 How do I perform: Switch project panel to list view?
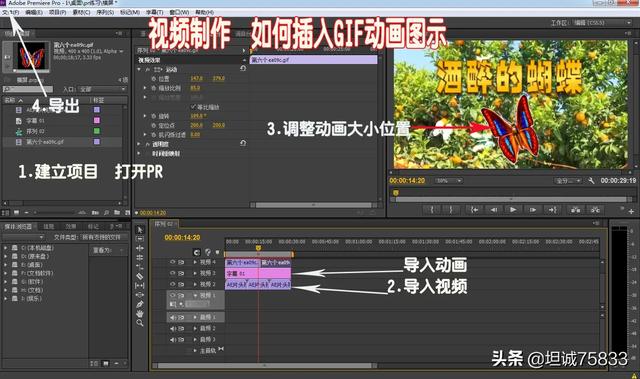(6, 213)
